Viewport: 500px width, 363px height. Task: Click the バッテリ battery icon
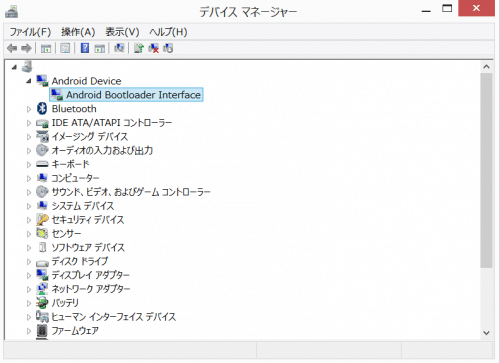pos(42,303)
